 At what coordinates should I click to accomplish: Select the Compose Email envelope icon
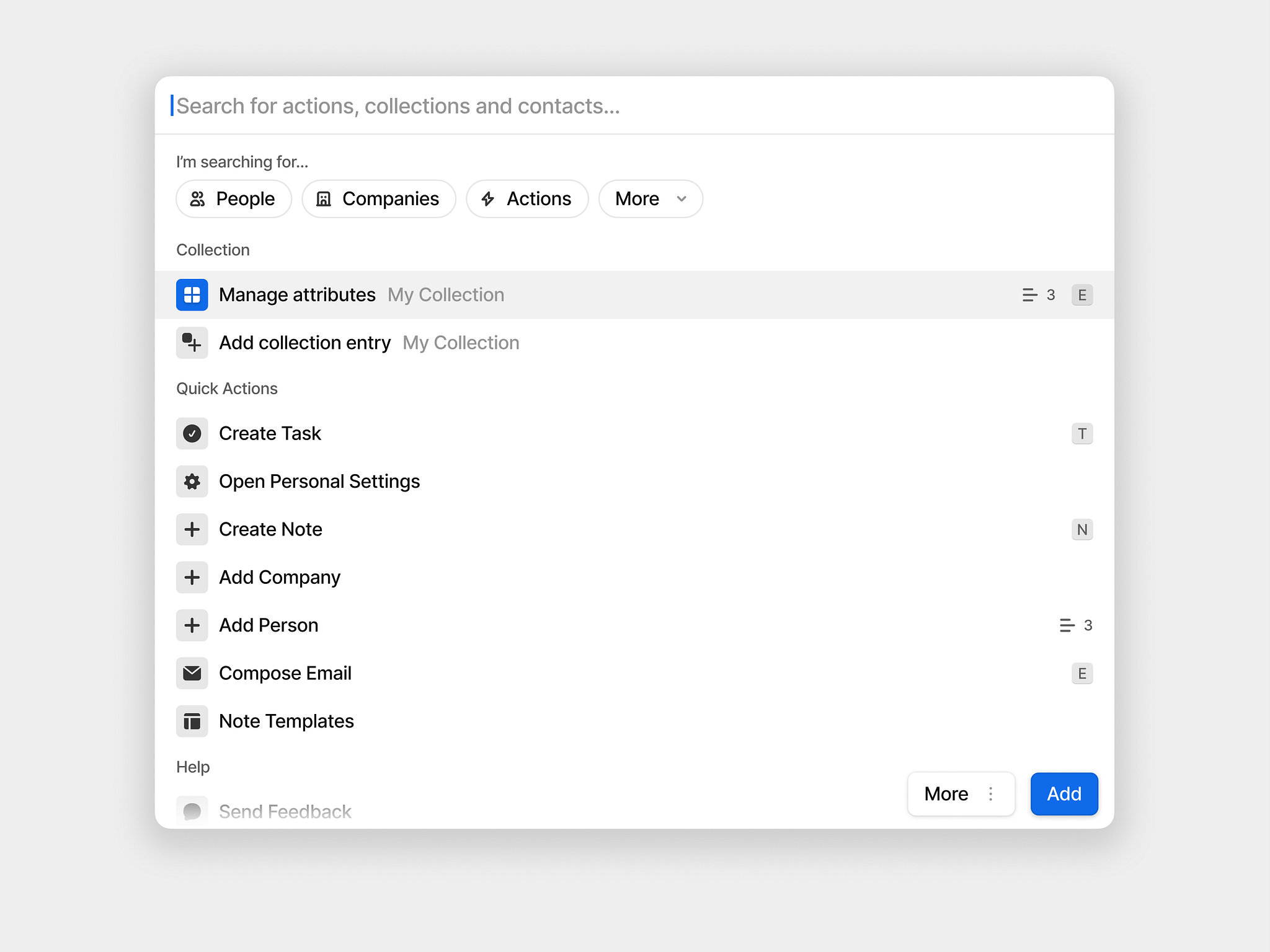(x=192, y=673)
